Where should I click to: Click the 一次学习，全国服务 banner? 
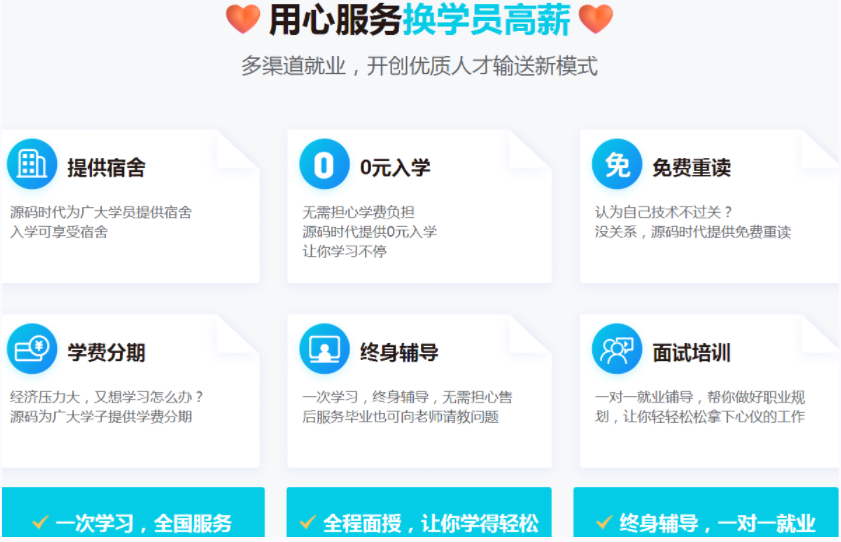click(x=133, y=512)
